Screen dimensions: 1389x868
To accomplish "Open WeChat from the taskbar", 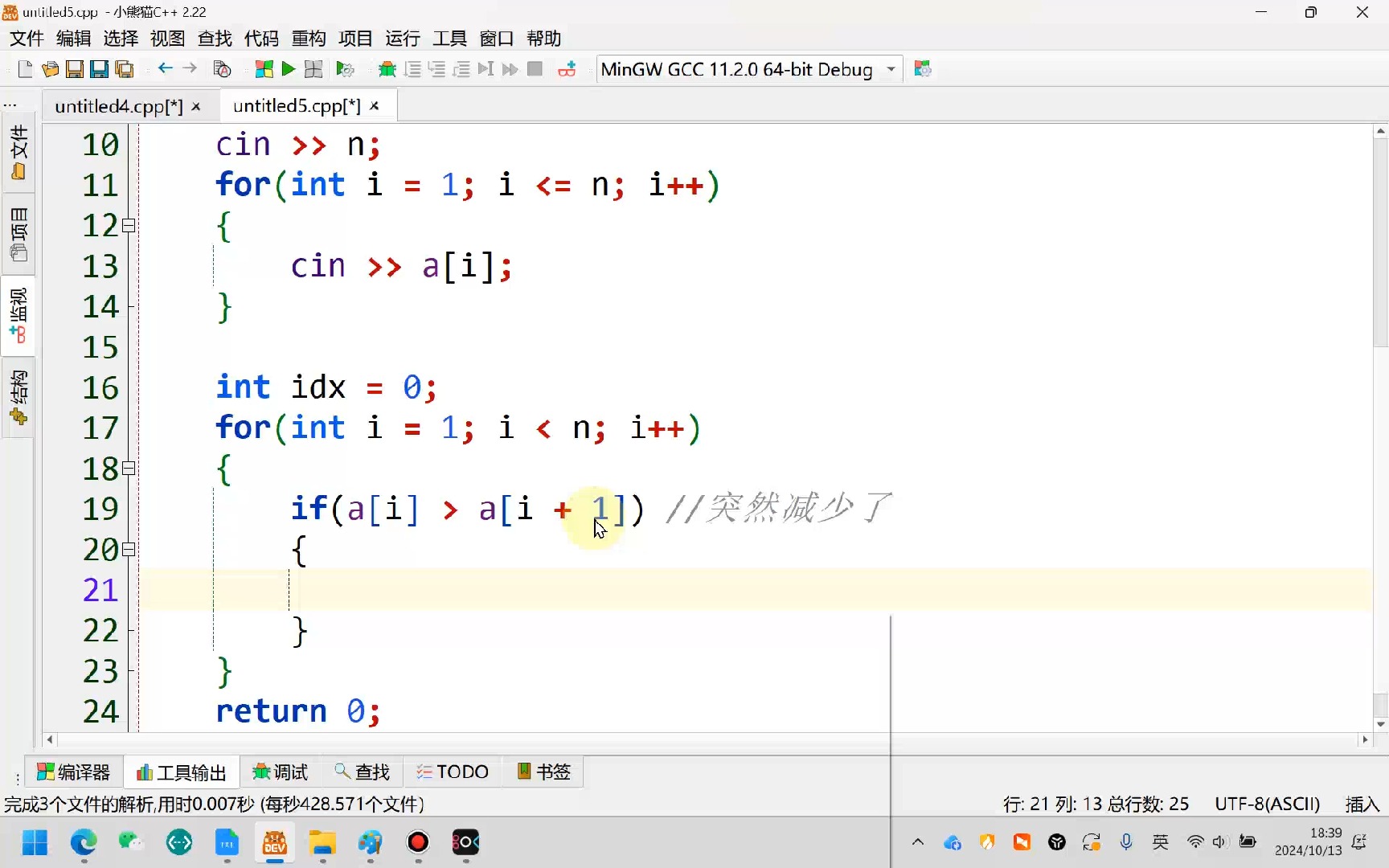I will coord(131,842).
